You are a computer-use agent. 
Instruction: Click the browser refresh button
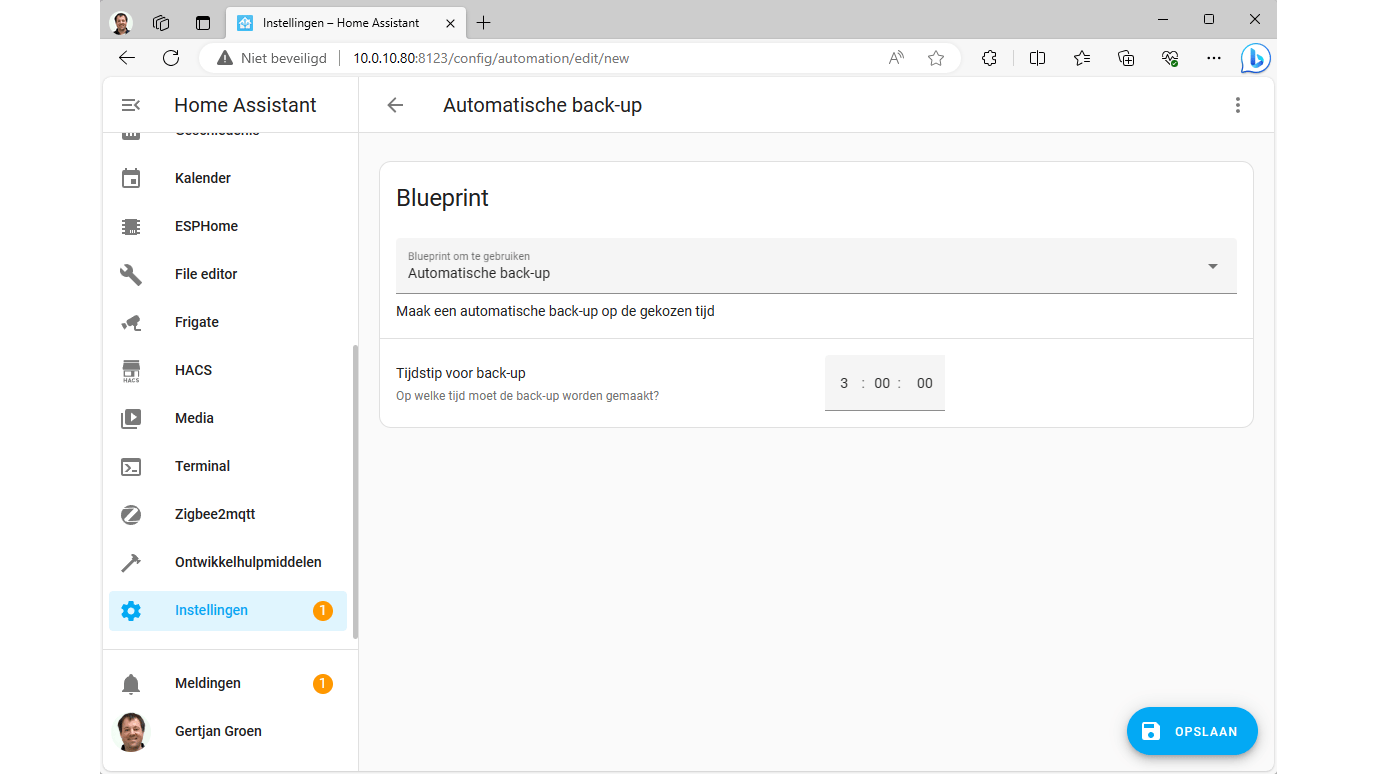(171, 58)
